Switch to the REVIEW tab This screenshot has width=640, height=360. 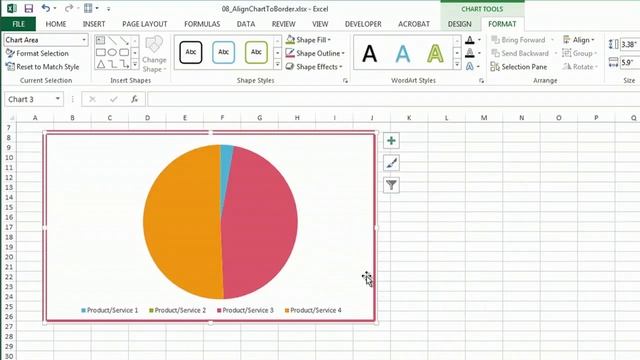point(284,24)
